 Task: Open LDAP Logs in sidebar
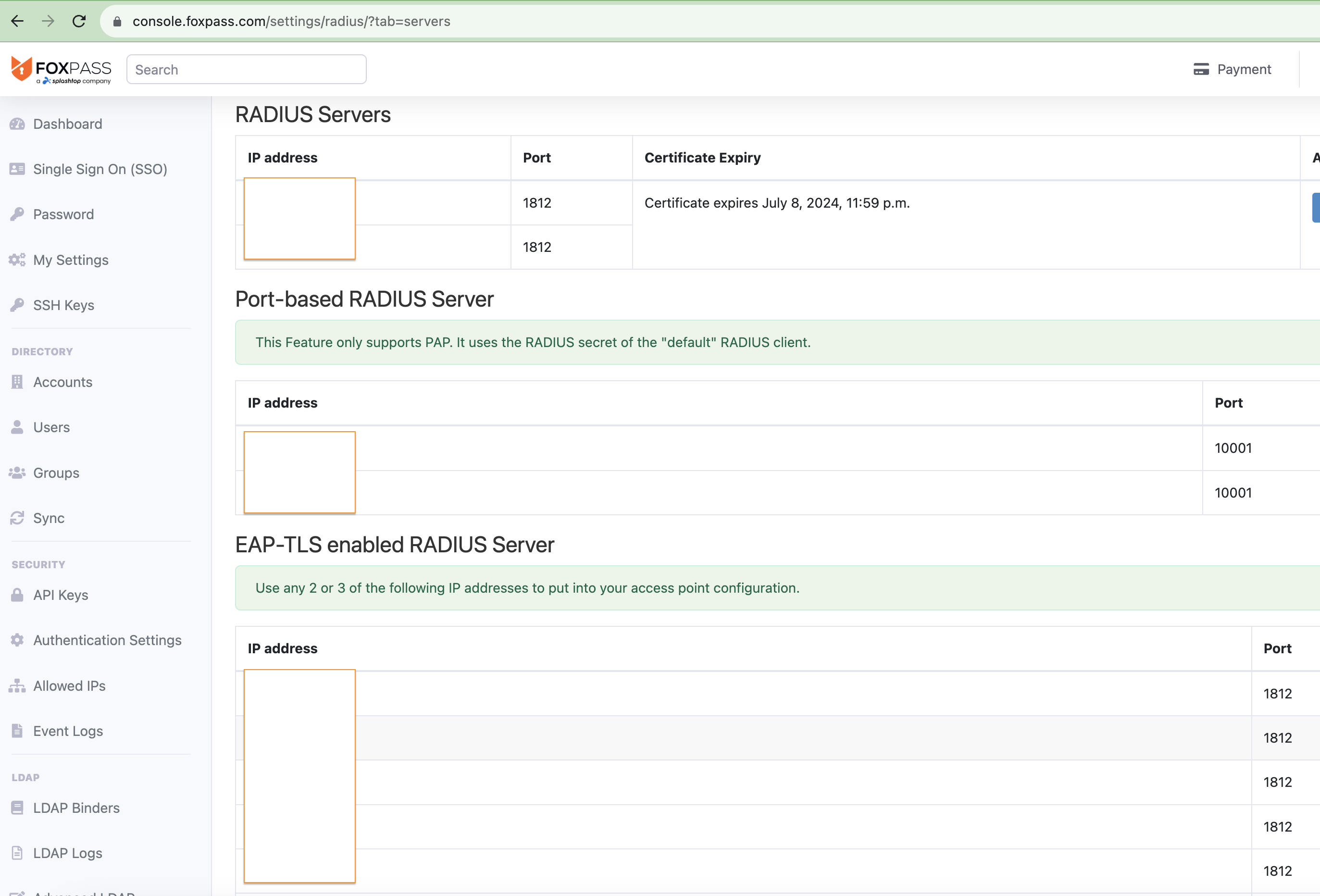(x=67, y=853)
